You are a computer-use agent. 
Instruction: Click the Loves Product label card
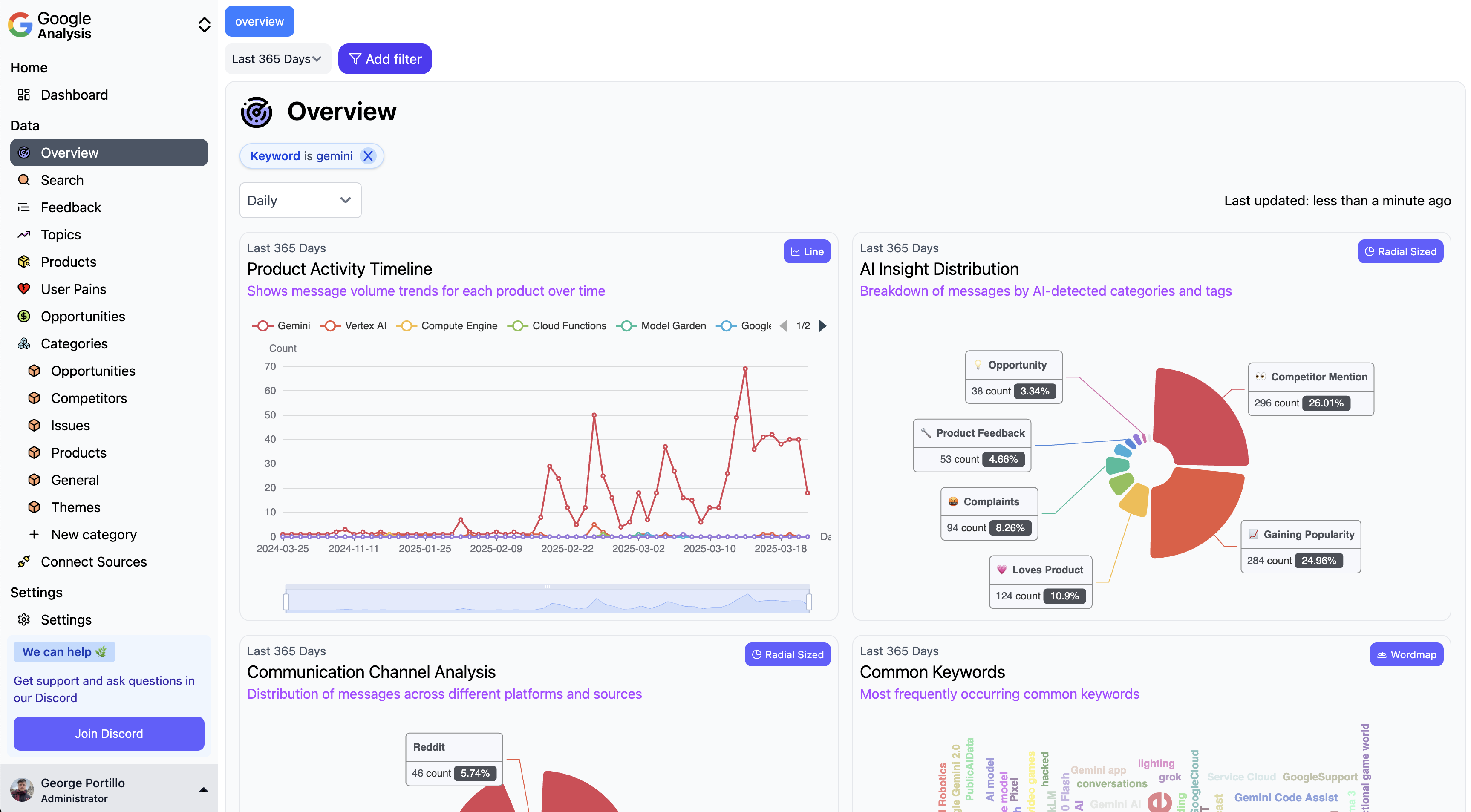click(1041, 582)
